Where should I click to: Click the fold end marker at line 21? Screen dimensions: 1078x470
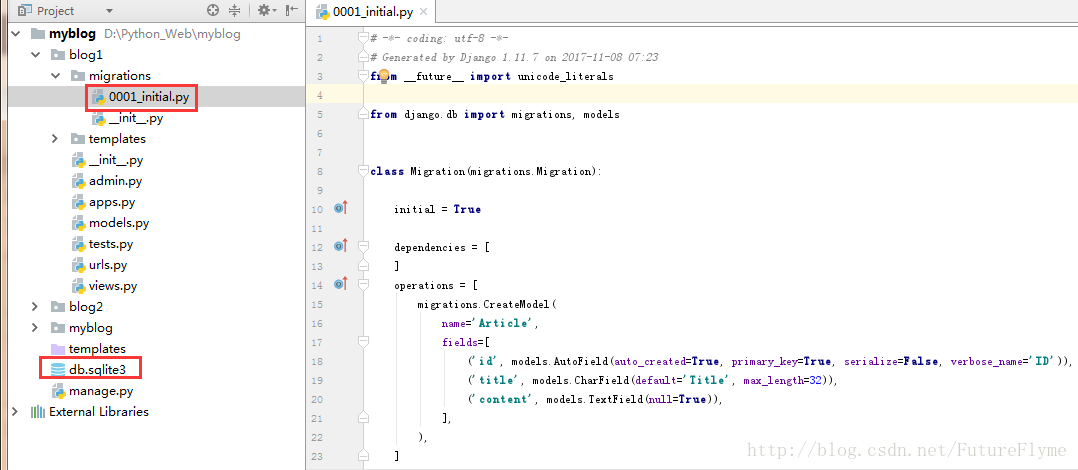pyautogui.click(x=364, y=416)
